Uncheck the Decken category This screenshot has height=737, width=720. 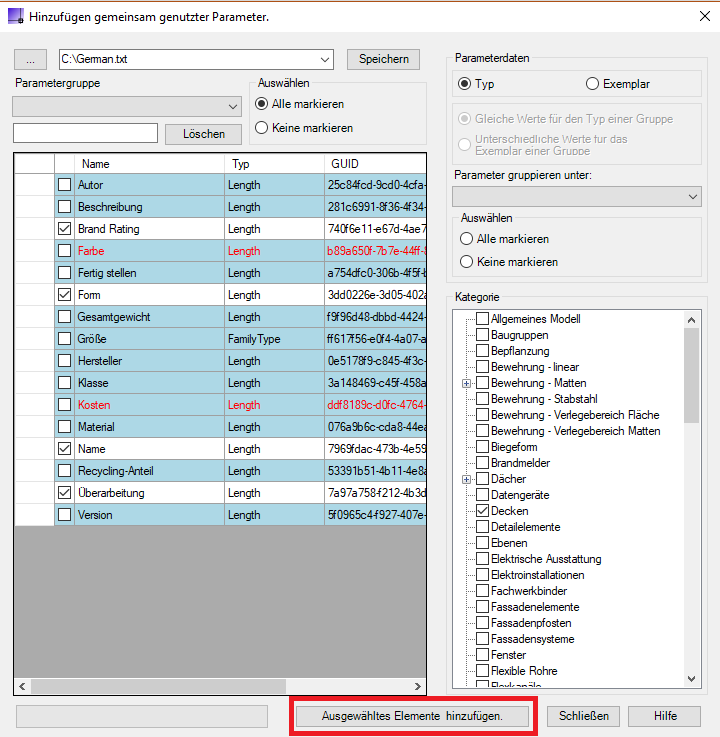click(x=482, y=510)
